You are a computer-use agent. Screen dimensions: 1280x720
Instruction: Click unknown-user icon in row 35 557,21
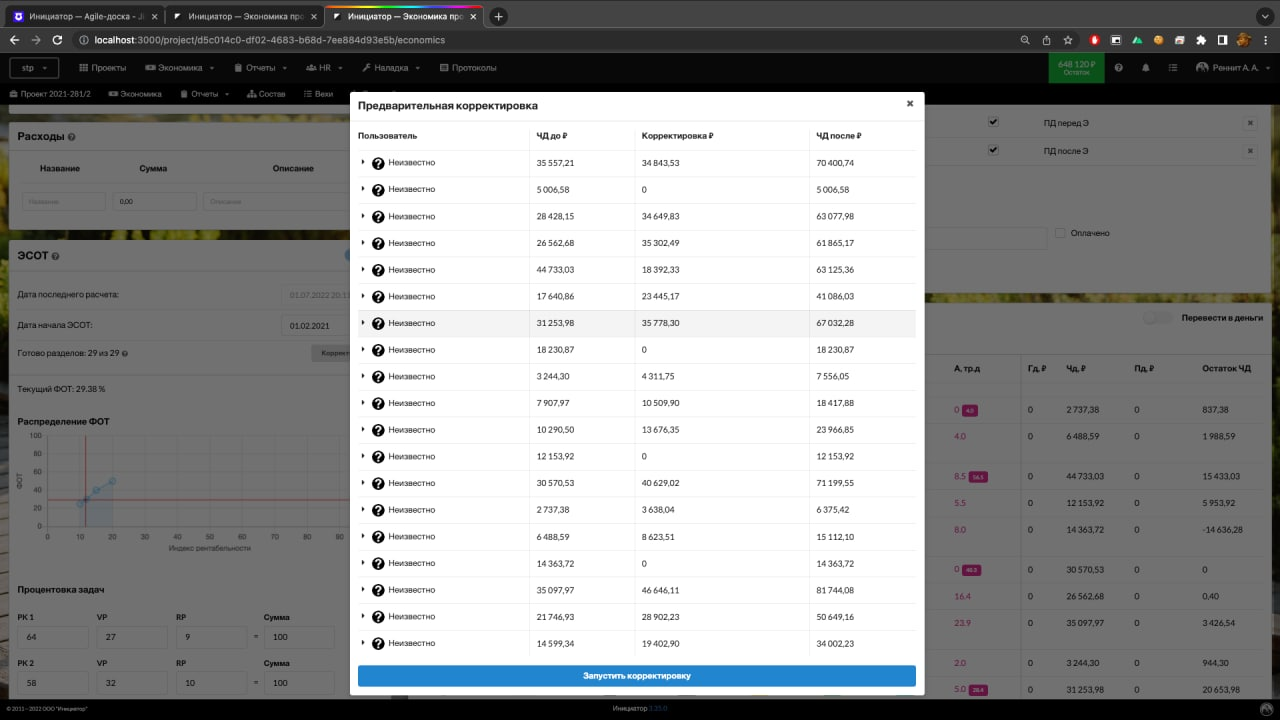(x=378, y=163)
